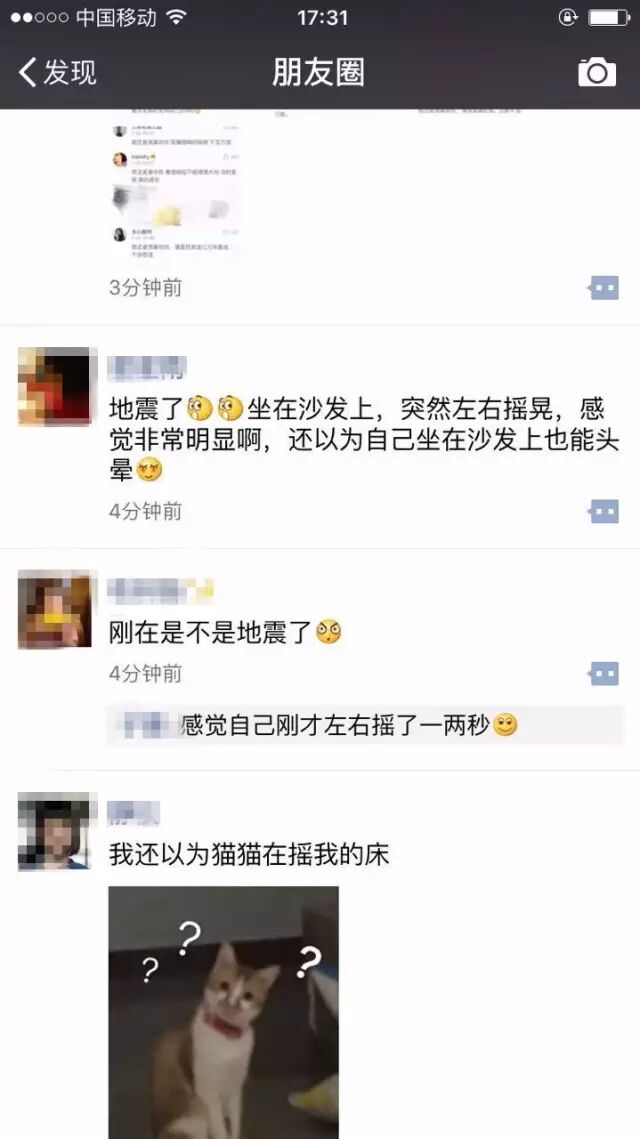Tap the camera icon to post a moment
Image resolution: width=640 pixels, height=1139 pixels.
pyautogui.click(x=596, y=73)
